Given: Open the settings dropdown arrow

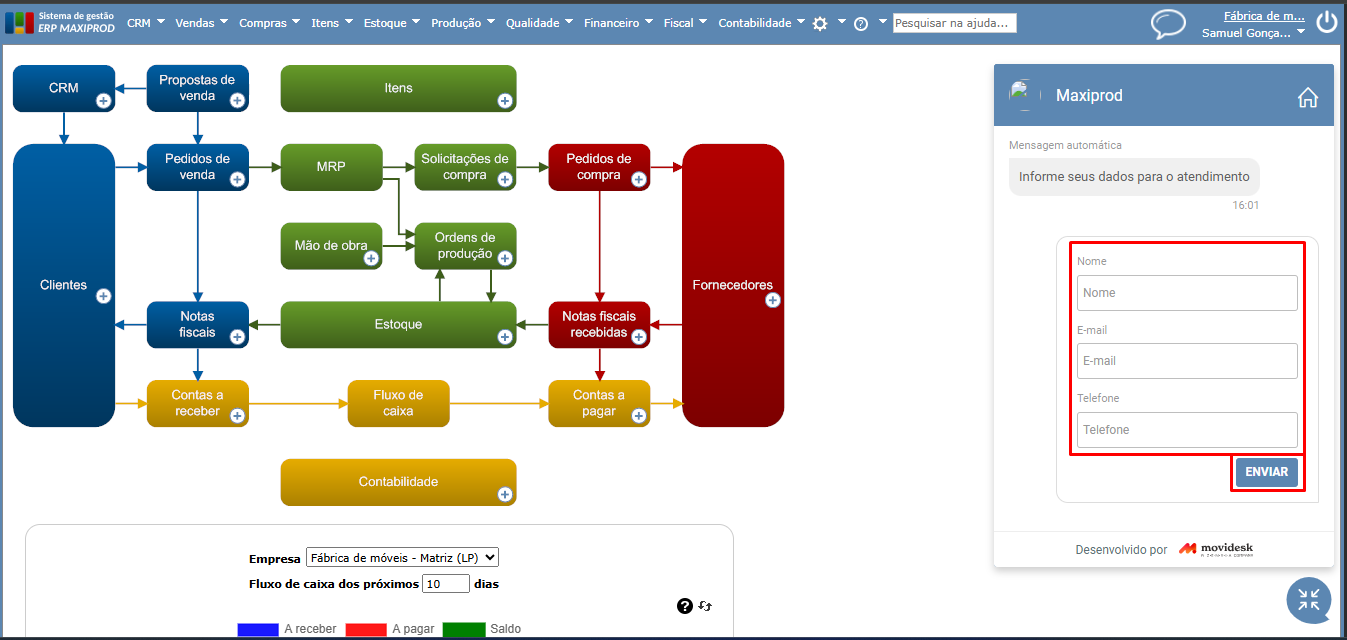Looking at the screenshot, I should pyautogui.click(x=841, y=21).
